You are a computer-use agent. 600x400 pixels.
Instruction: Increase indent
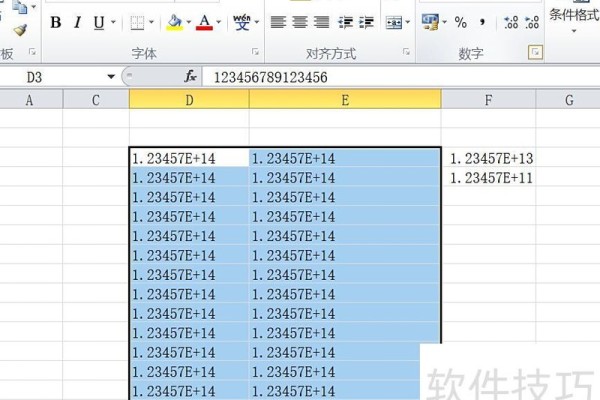(367, 22)
